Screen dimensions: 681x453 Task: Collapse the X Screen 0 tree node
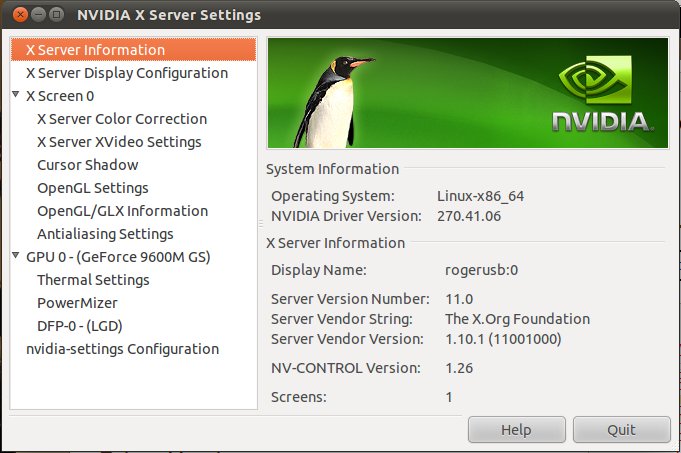click(16, 96)
